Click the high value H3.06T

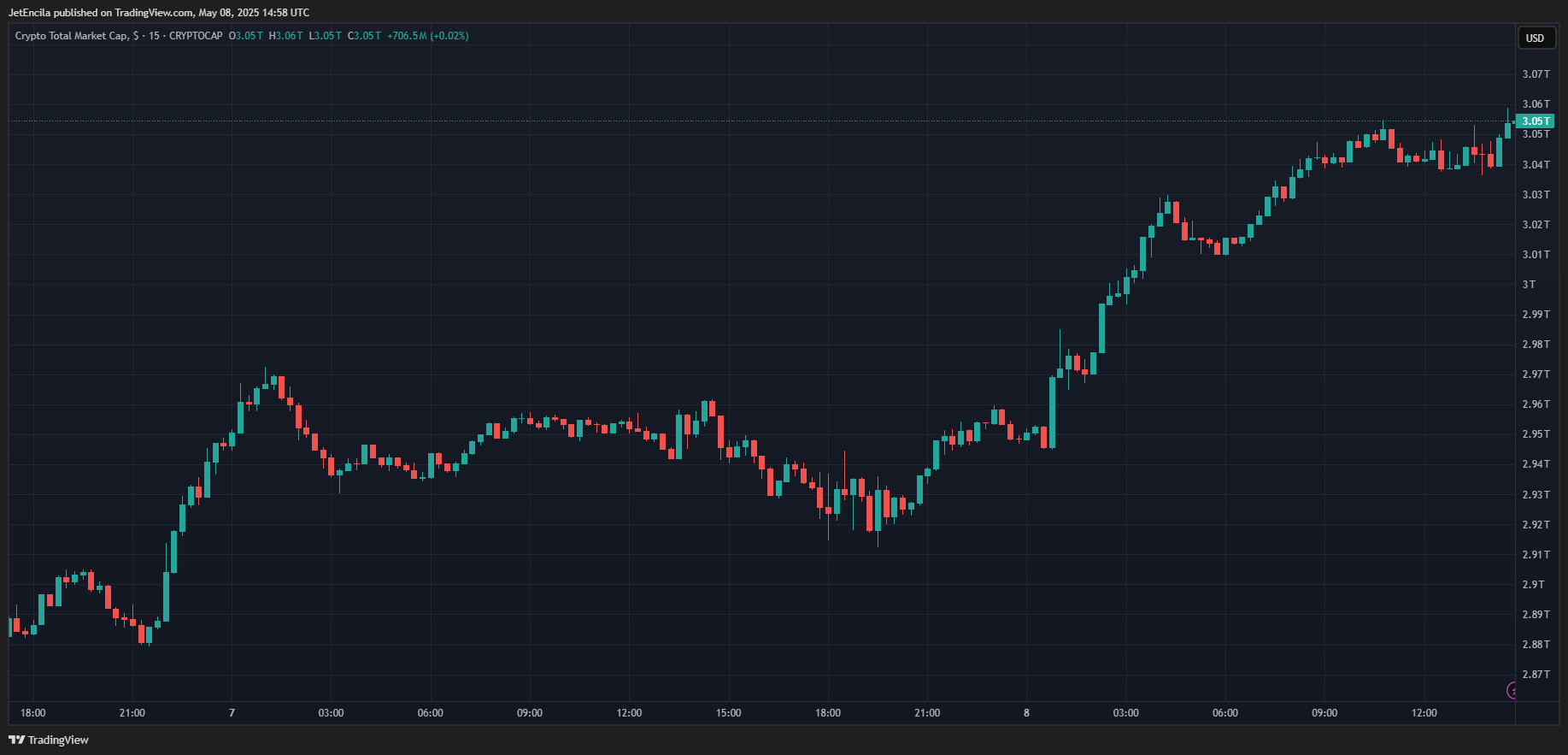coord(286,36)
